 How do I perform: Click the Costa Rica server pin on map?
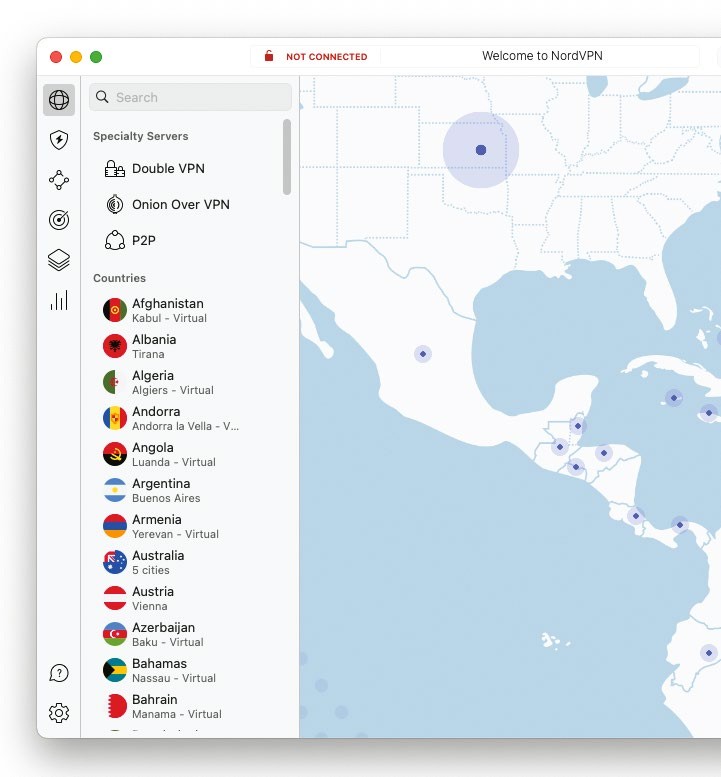point(636,516)
